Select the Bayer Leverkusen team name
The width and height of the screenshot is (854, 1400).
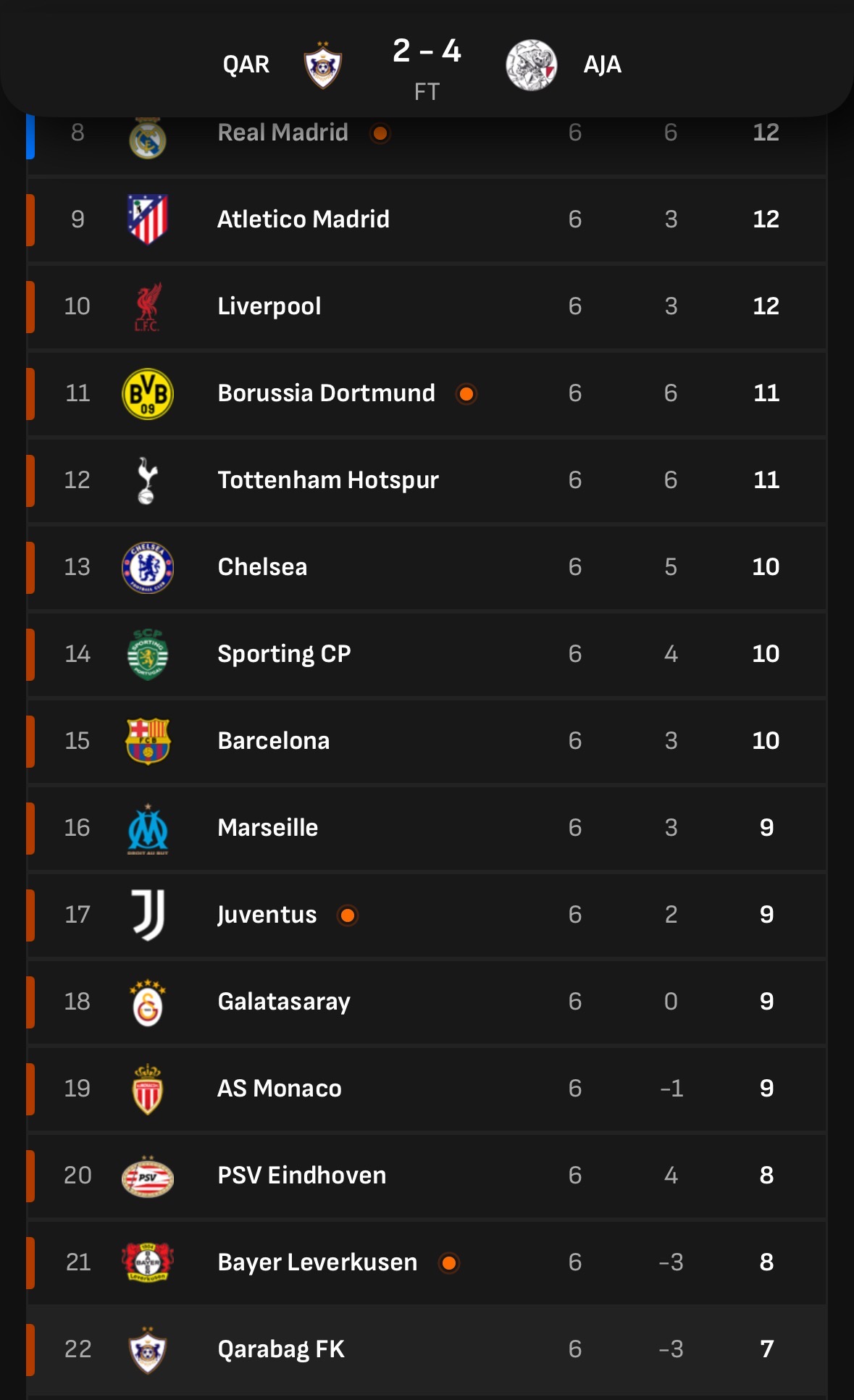(317, 1262)
